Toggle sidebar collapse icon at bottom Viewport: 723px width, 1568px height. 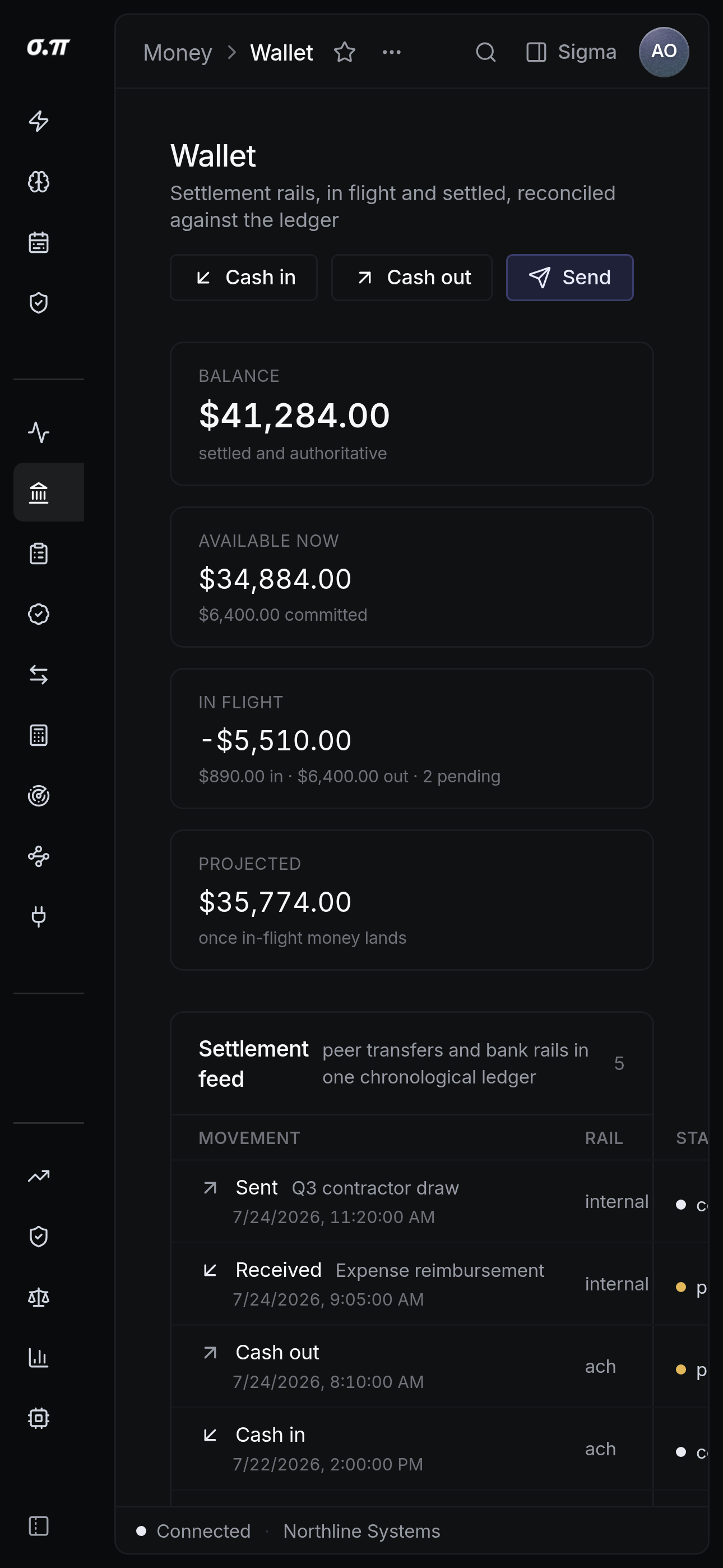tap(39, 1526)
